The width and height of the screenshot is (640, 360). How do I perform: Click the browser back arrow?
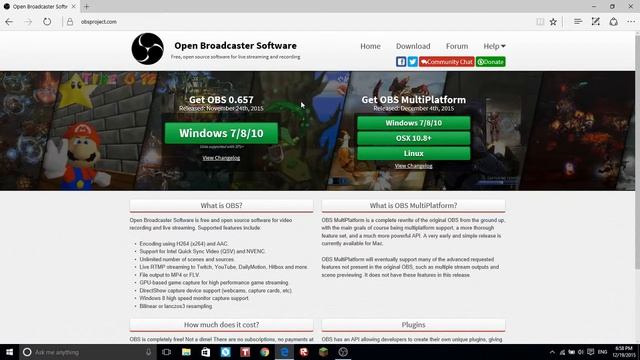[9, 22]
